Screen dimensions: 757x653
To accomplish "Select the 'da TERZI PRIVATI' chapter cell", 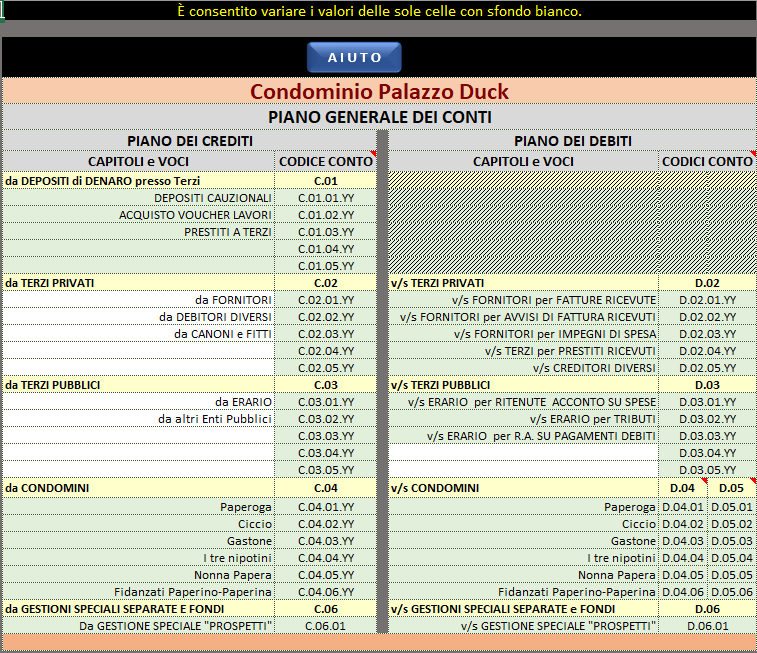I will pyautogui.click(x=139, y=283).
